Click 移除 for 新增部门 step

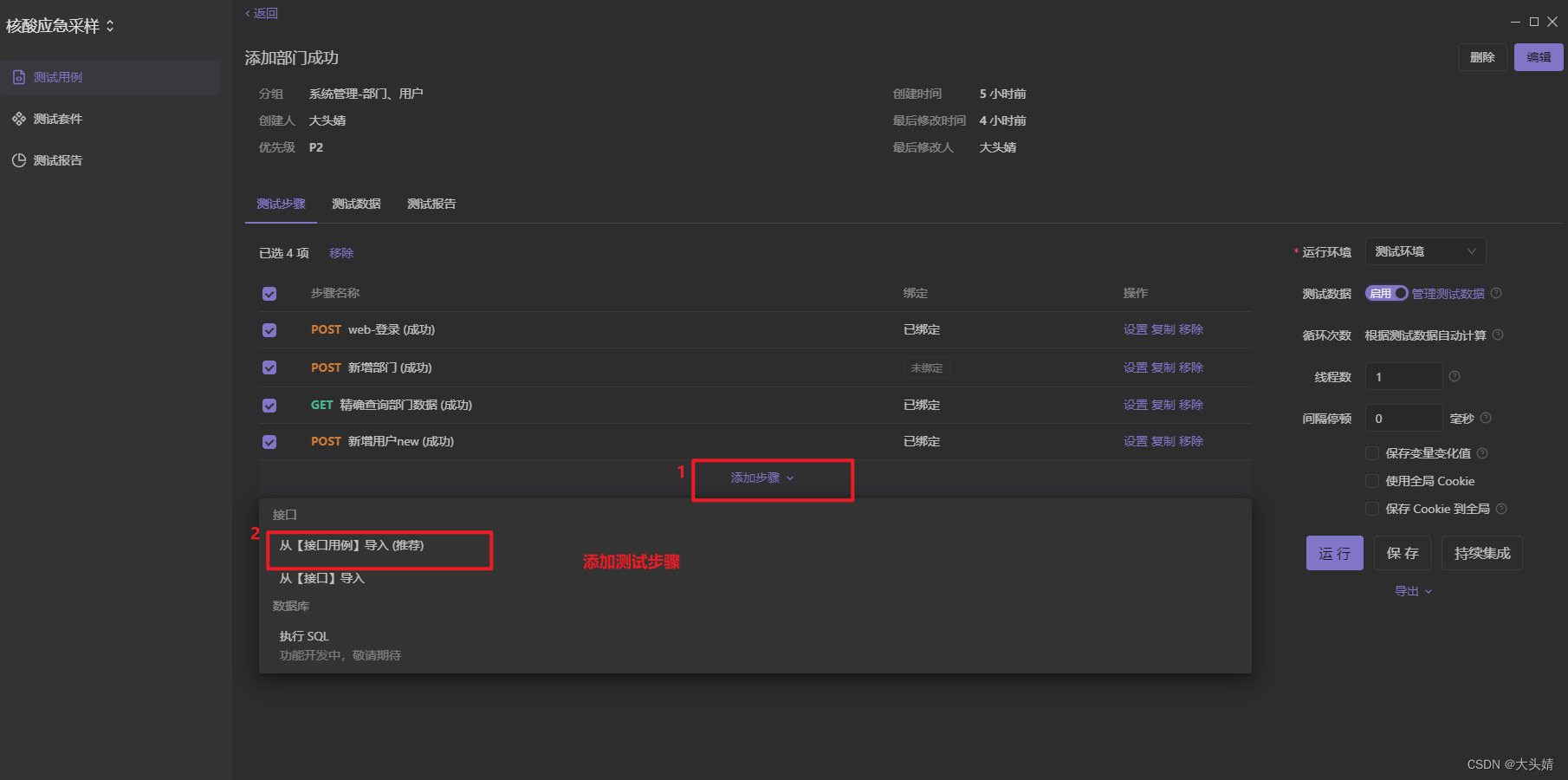tap(1191, 367)
